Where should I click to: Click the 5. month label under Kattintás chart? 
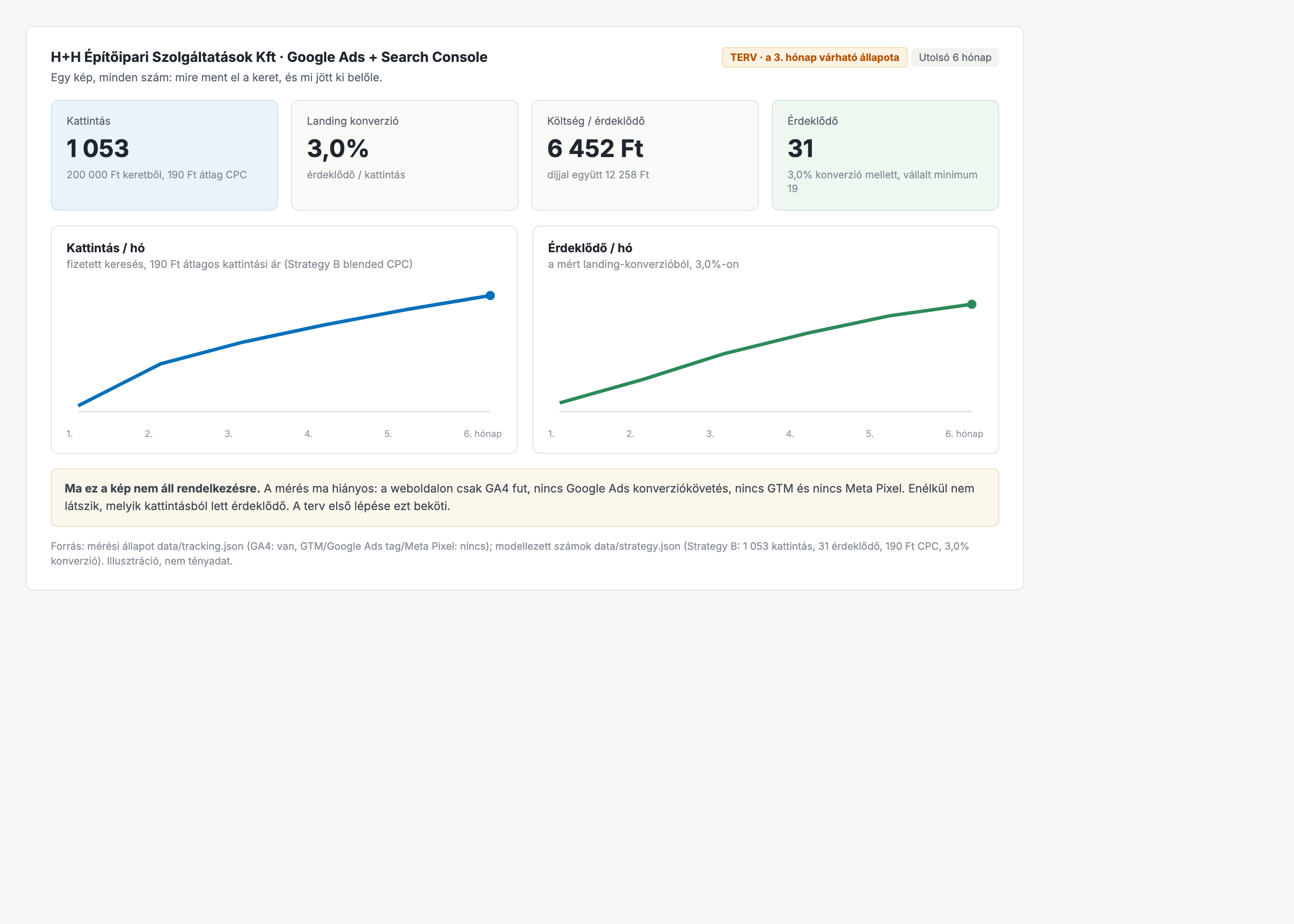tap(388, 433)
